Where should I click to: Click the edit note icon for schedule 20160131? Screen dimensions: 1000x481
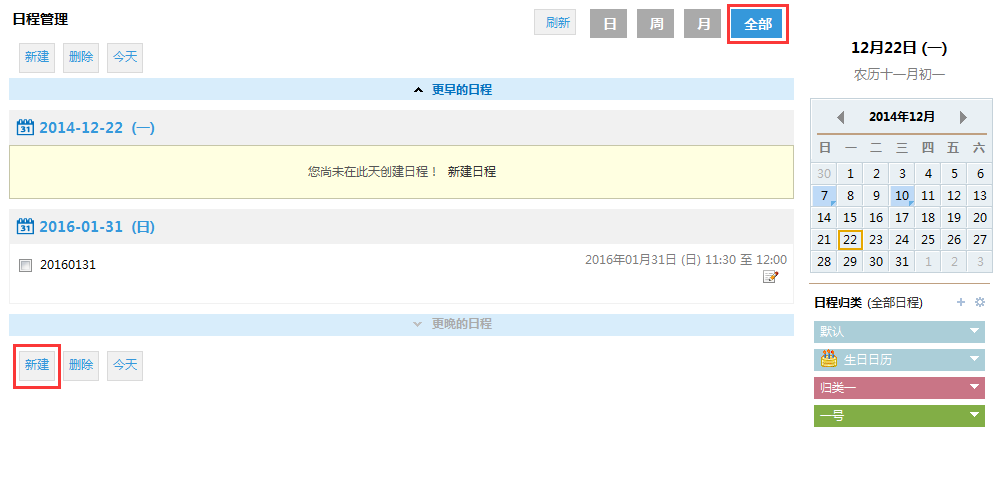click(x=770, y=277)
